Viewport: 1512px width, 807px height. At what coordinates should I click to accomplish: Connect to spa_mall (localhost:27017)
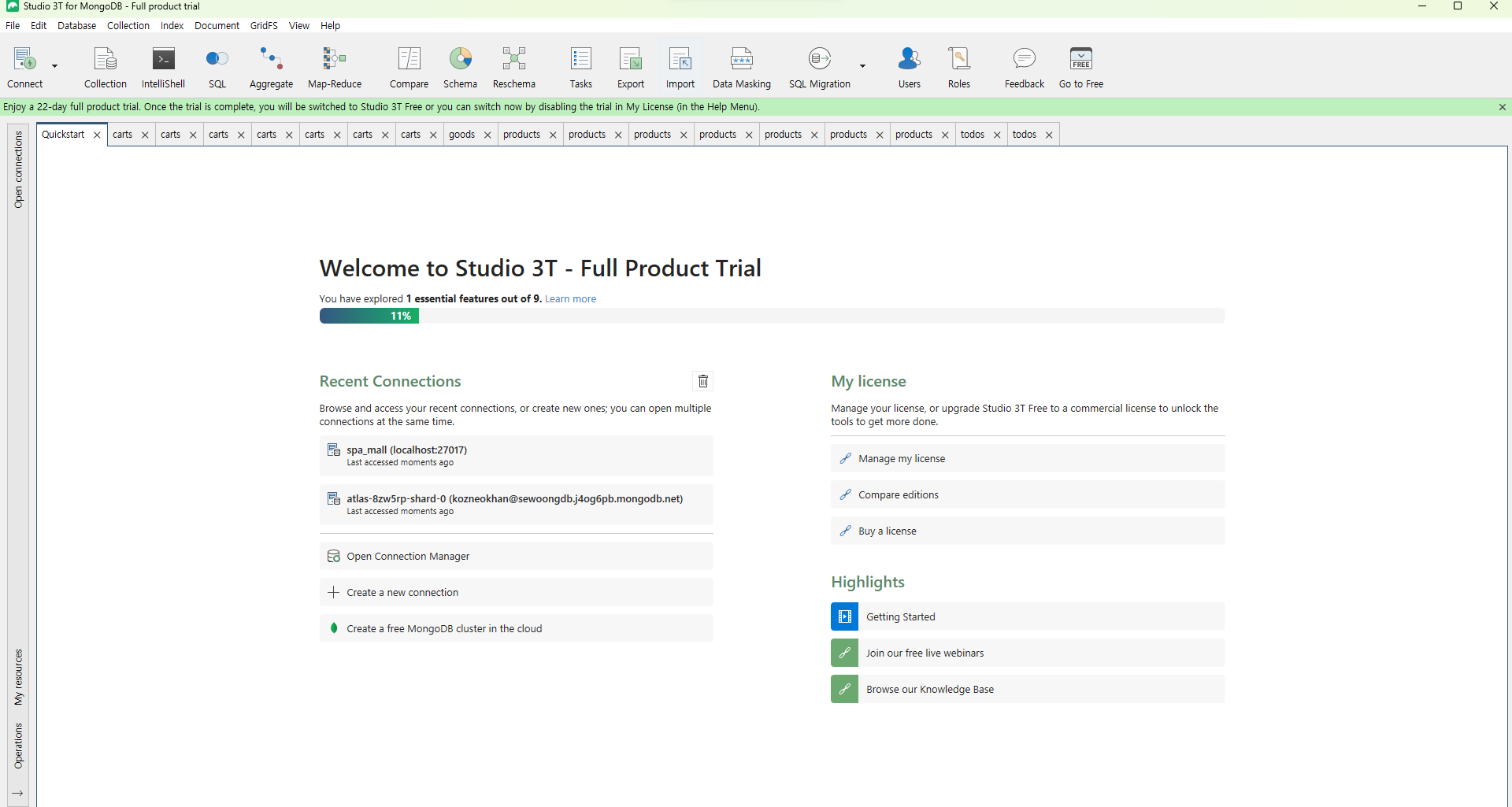tap(516, 456)
